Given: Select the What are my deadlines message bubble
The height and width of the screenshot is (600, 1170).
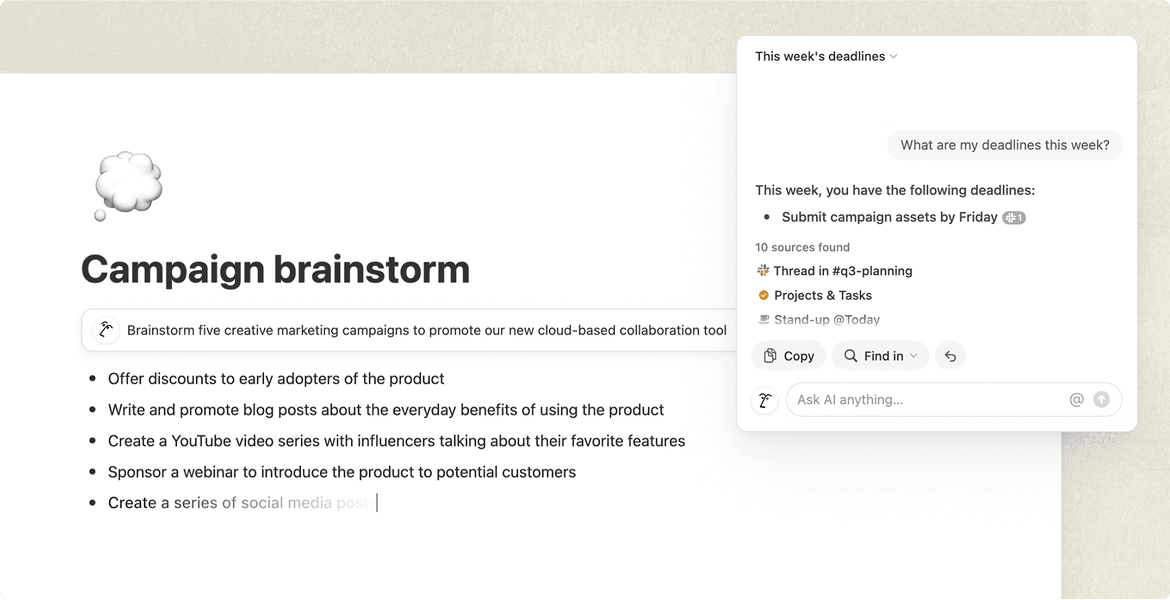Looking at the screenshot, I should tap(1004, 145).
